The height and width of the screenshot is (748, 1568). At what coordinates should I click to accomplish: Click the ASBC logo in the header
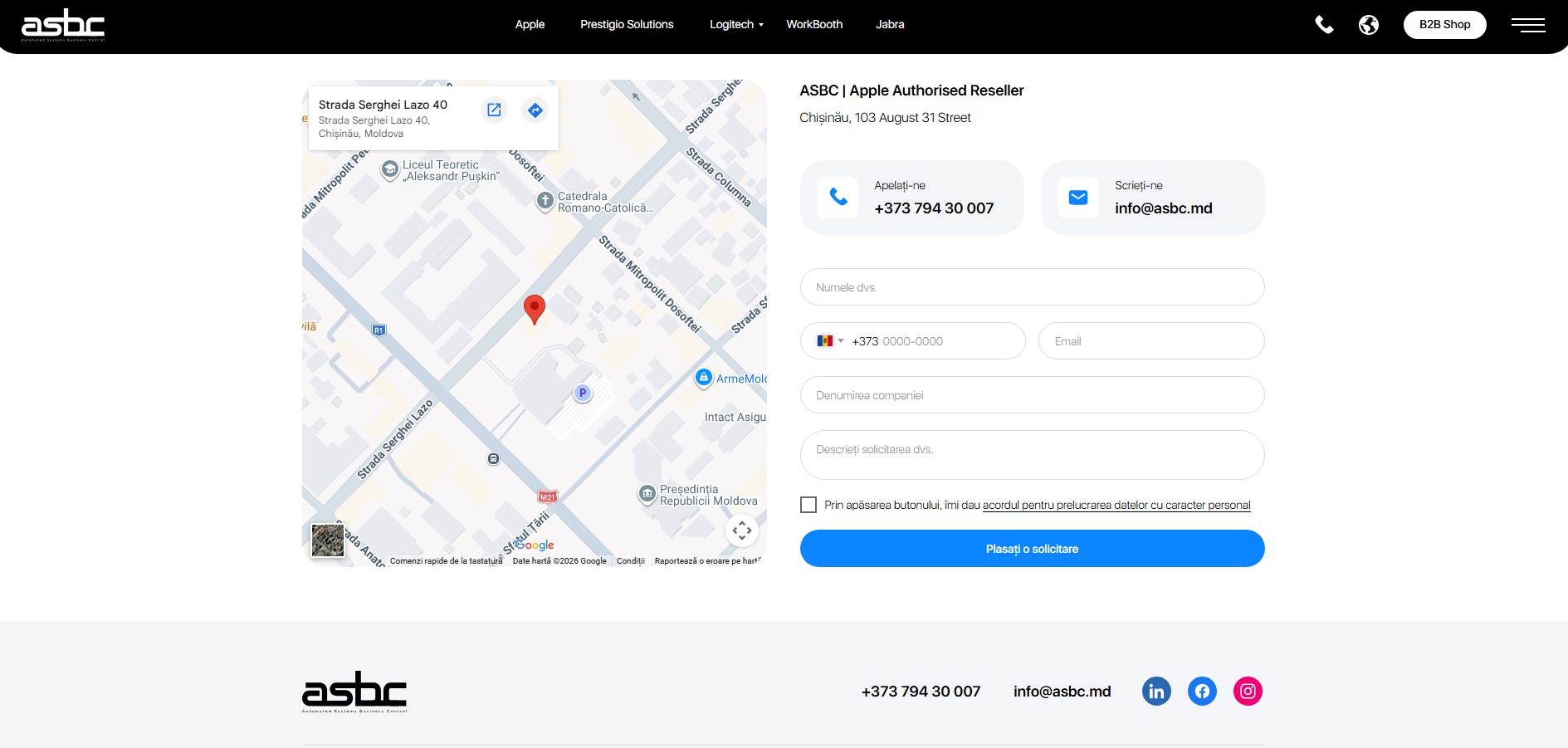(x=63, y=26)
